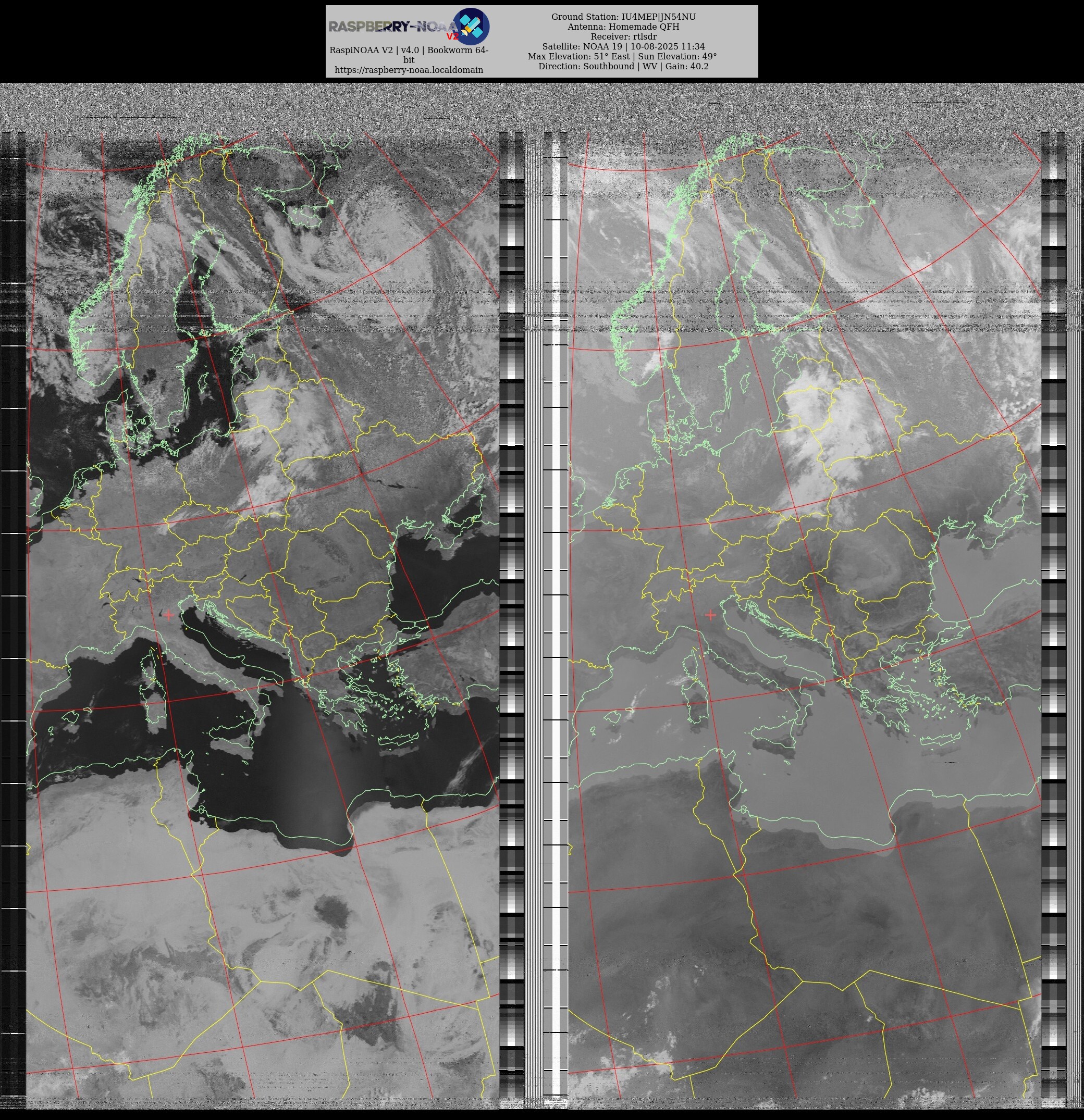Open the https://raspberry-noaa.localdomain link
The height and width of the screenshot is (1120, 1084).
[409, 70]
